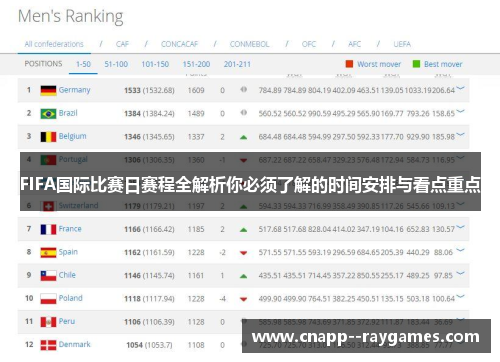Show positions 151-200
Viewport: 500px width, 362px height.
click(x=196, y=64)
